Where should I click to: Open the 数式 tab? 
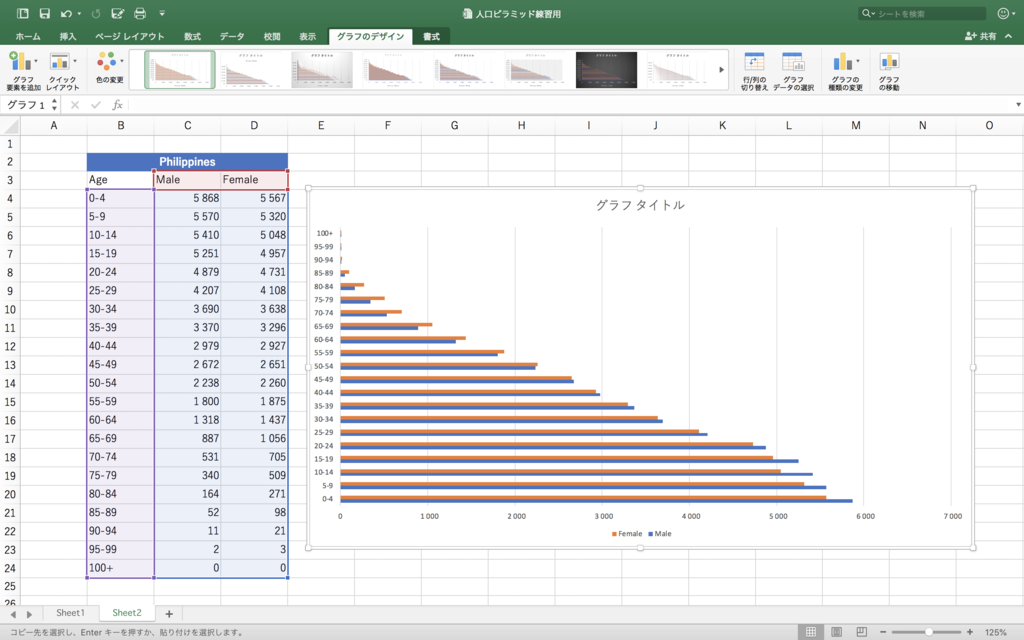192,37
